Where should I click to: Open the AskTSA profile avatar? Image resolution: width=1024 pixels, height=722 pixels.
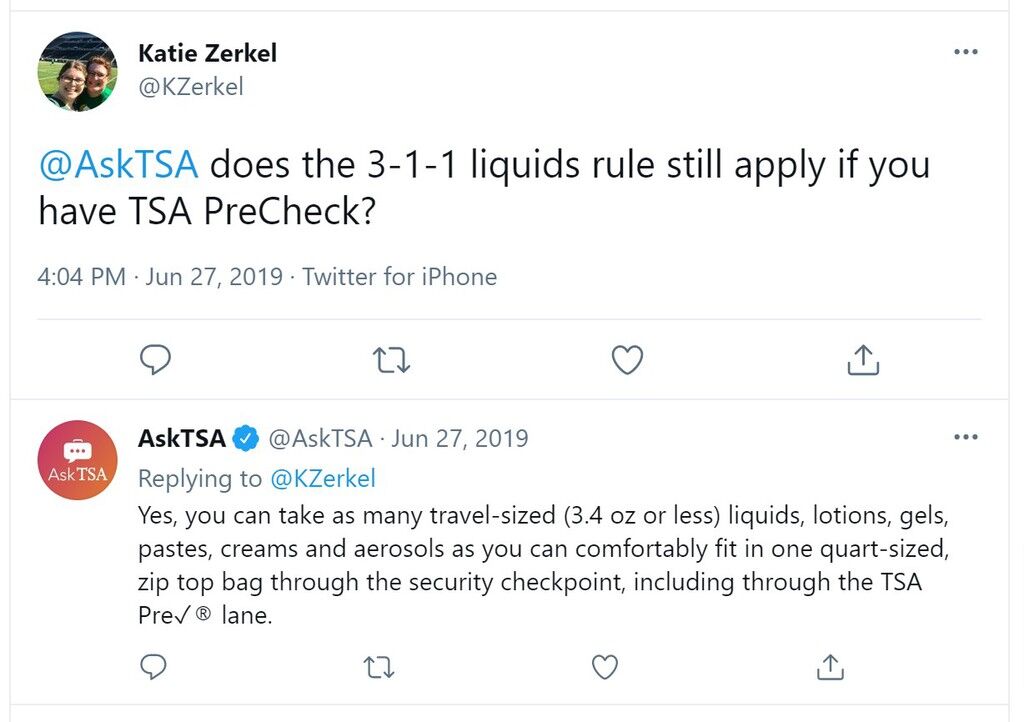coord(77,460)
